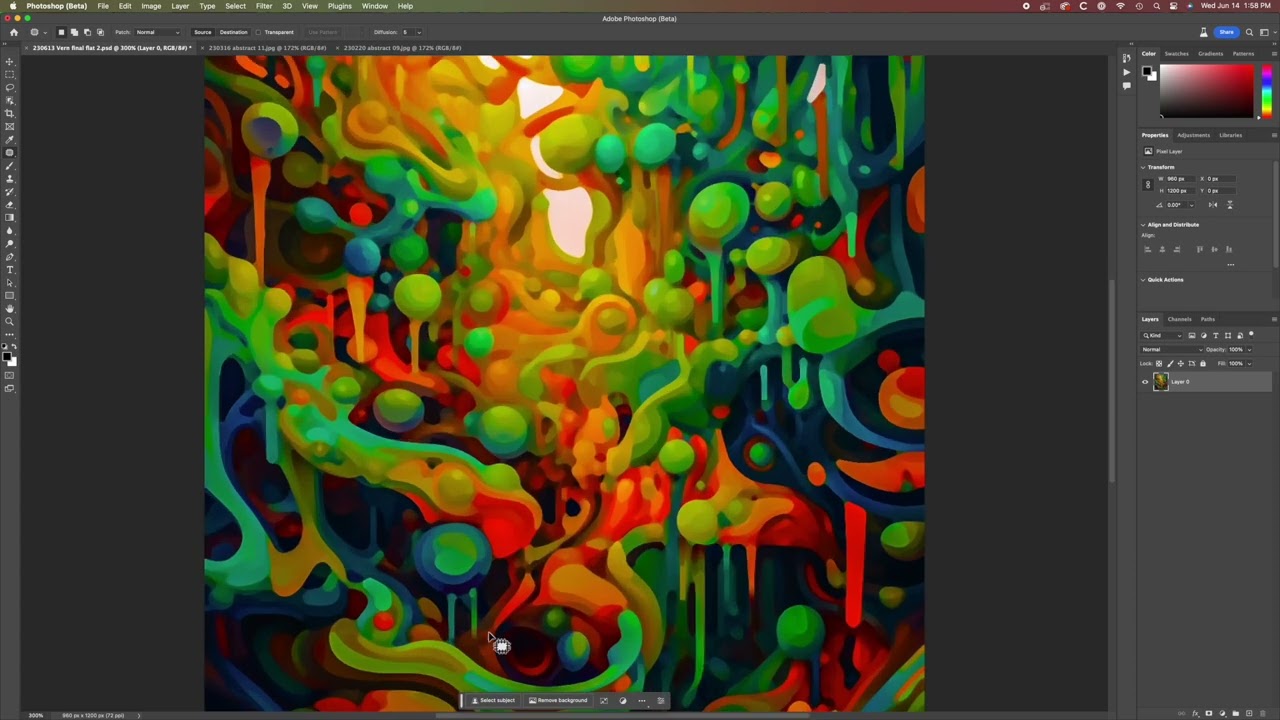
Task: Select the Eraser tool
Action: 10,205
